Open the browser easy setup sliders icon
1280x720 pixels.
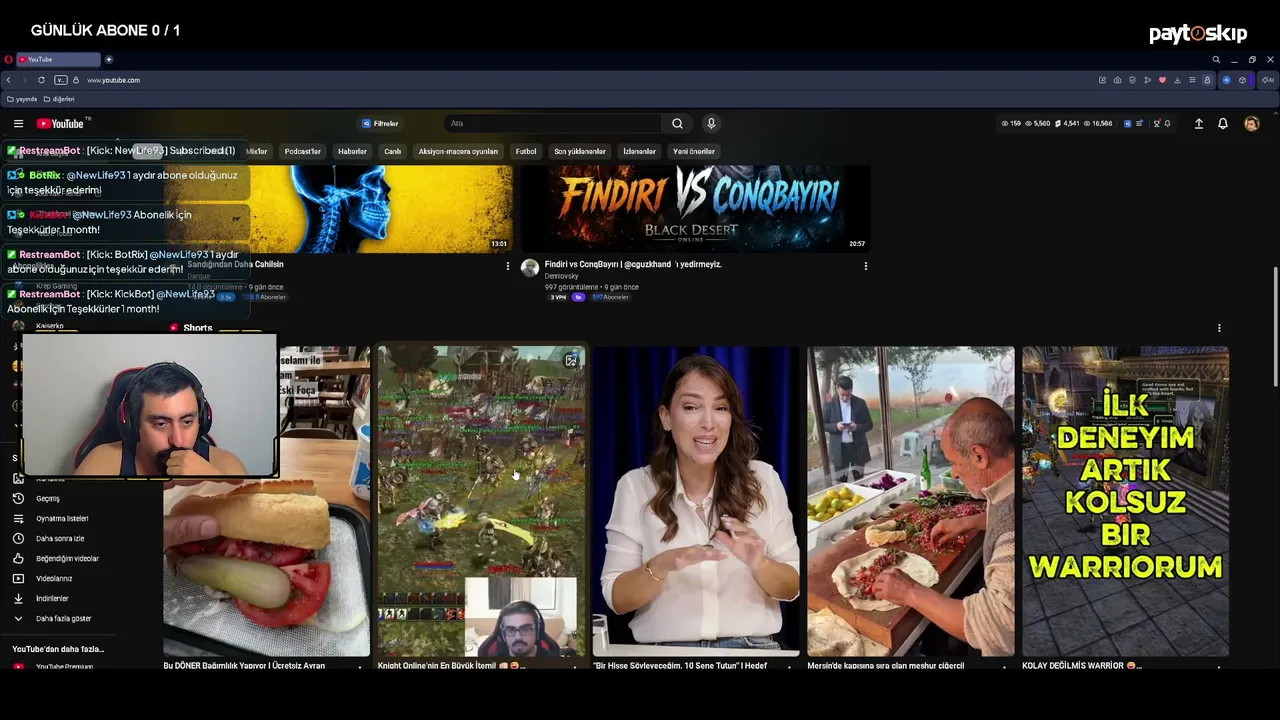[x=1192, y=80]
